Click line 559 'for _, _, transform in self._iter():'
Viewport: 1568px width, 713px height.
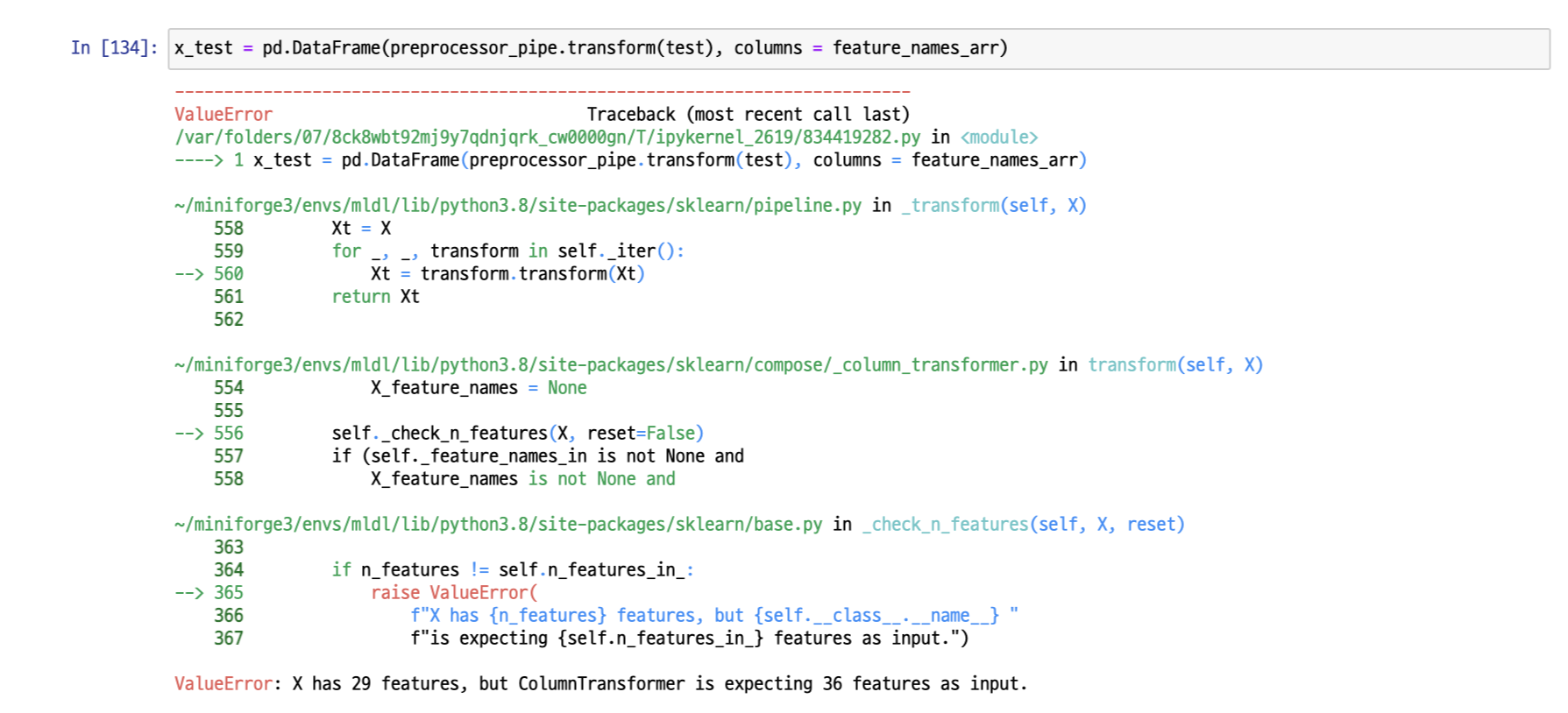[507, 251]
